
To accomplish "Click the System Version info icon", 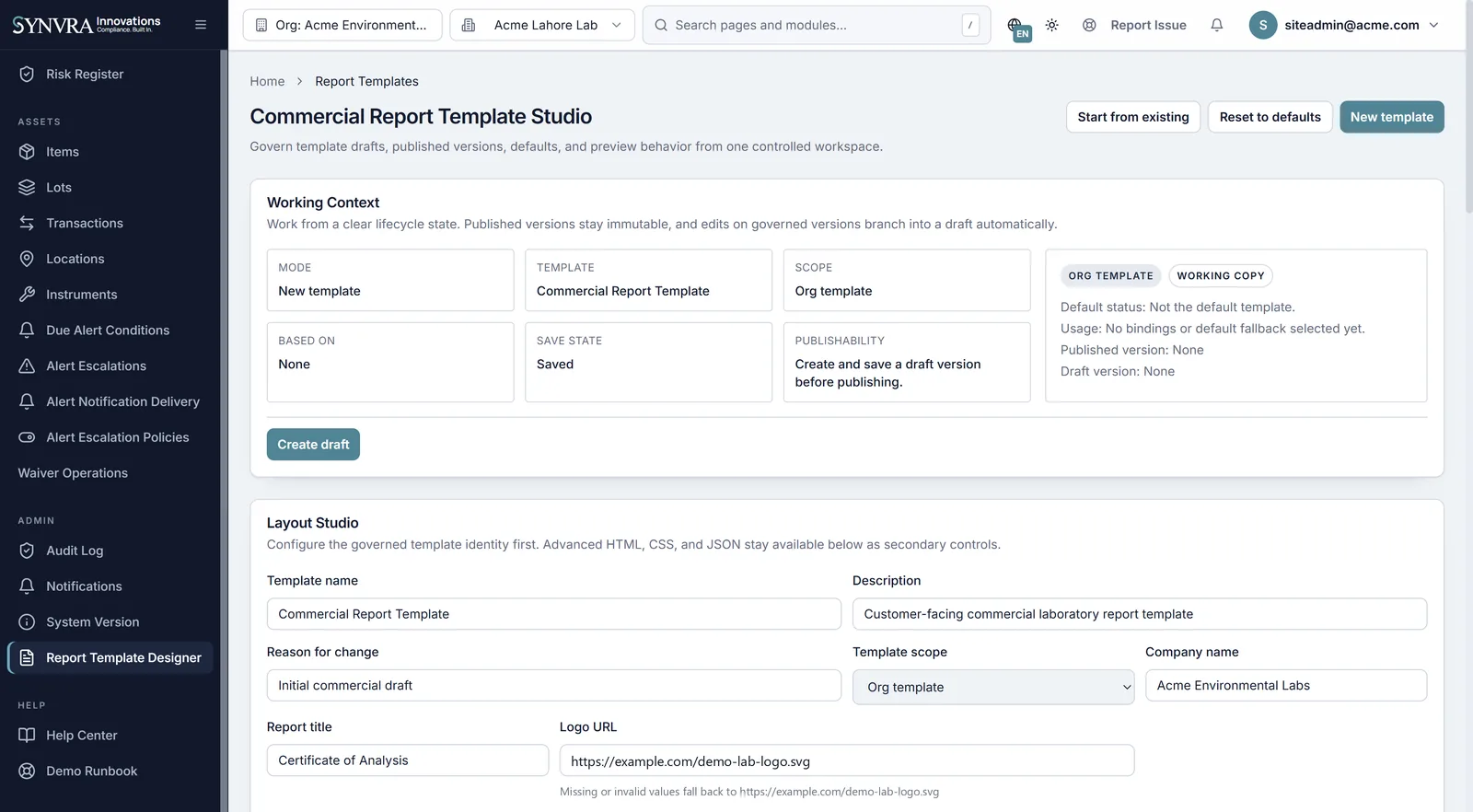I will tap(27, 622).
